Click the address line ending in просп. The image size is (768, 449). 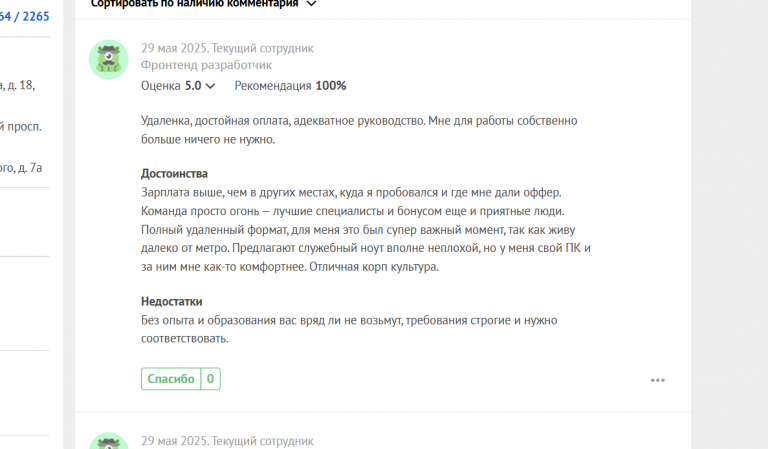point(21,126)
